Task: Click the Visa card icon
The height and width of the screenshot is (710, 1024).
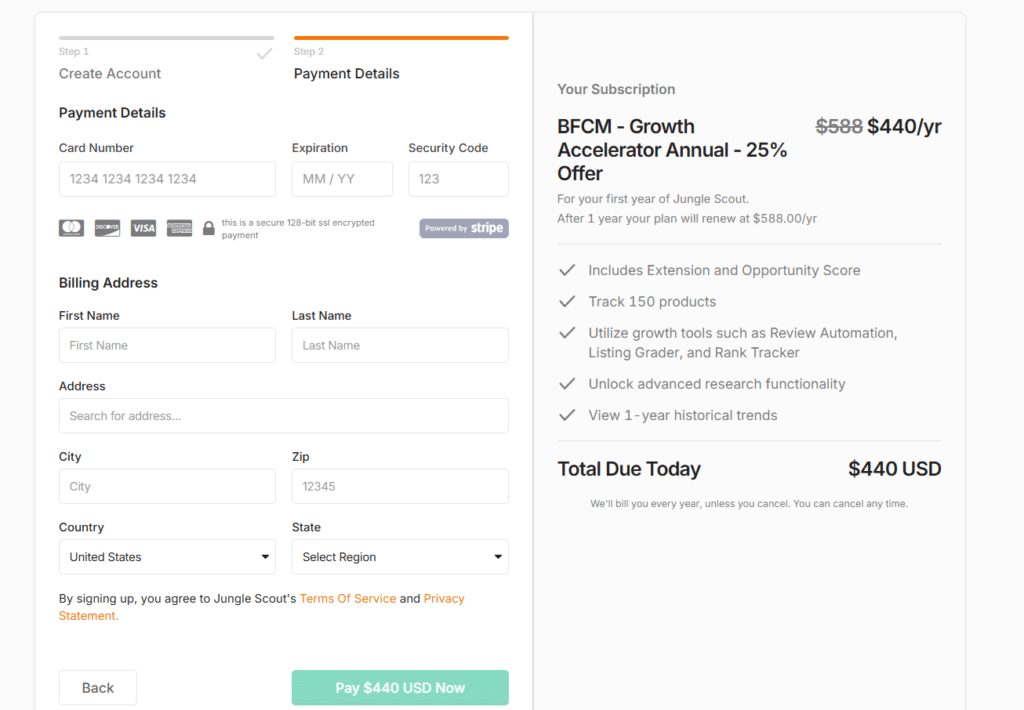Action: click(143, 228)
